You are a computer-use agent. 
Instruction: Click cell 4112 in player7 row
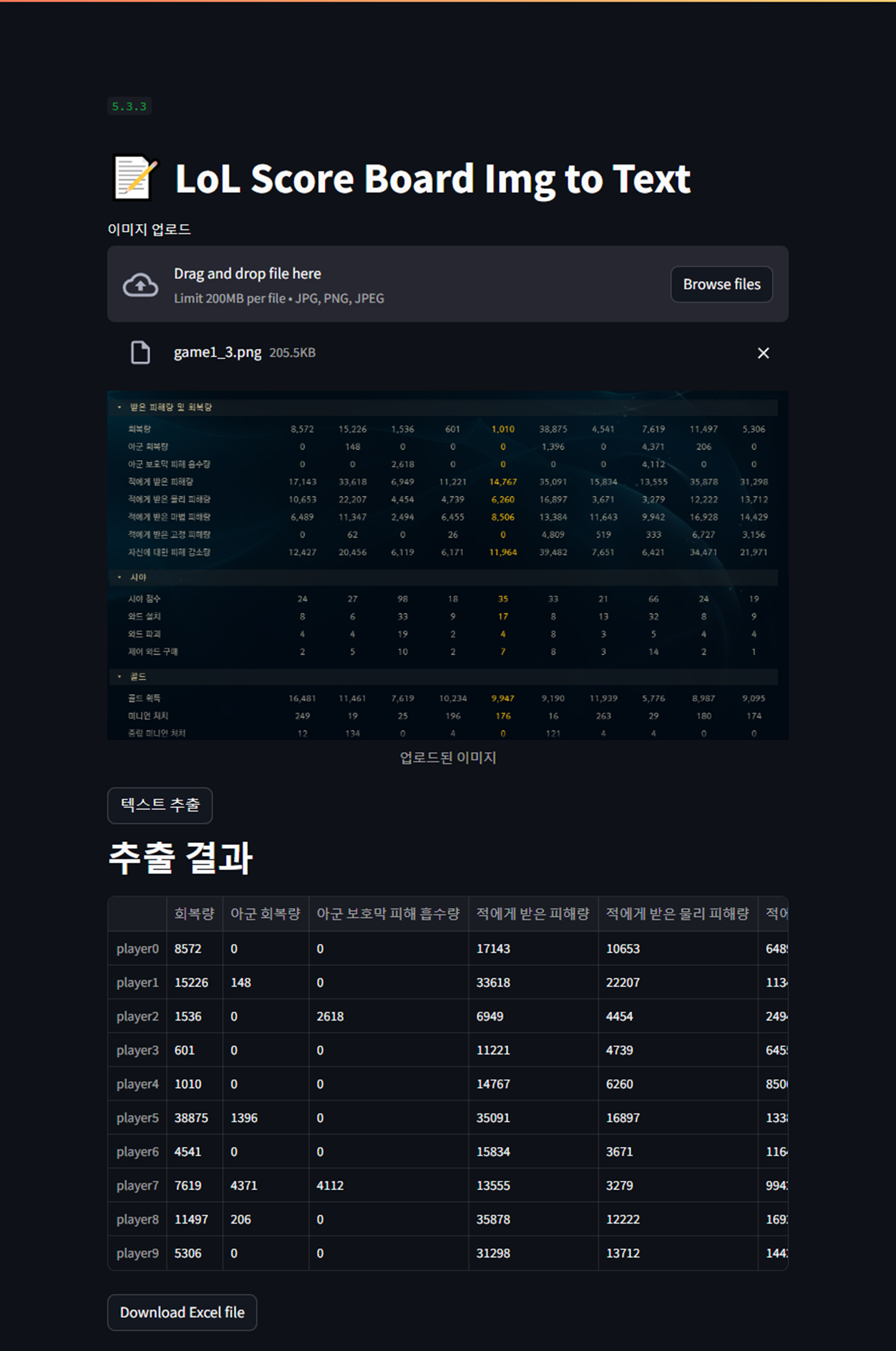click(x=389, y=1186)
